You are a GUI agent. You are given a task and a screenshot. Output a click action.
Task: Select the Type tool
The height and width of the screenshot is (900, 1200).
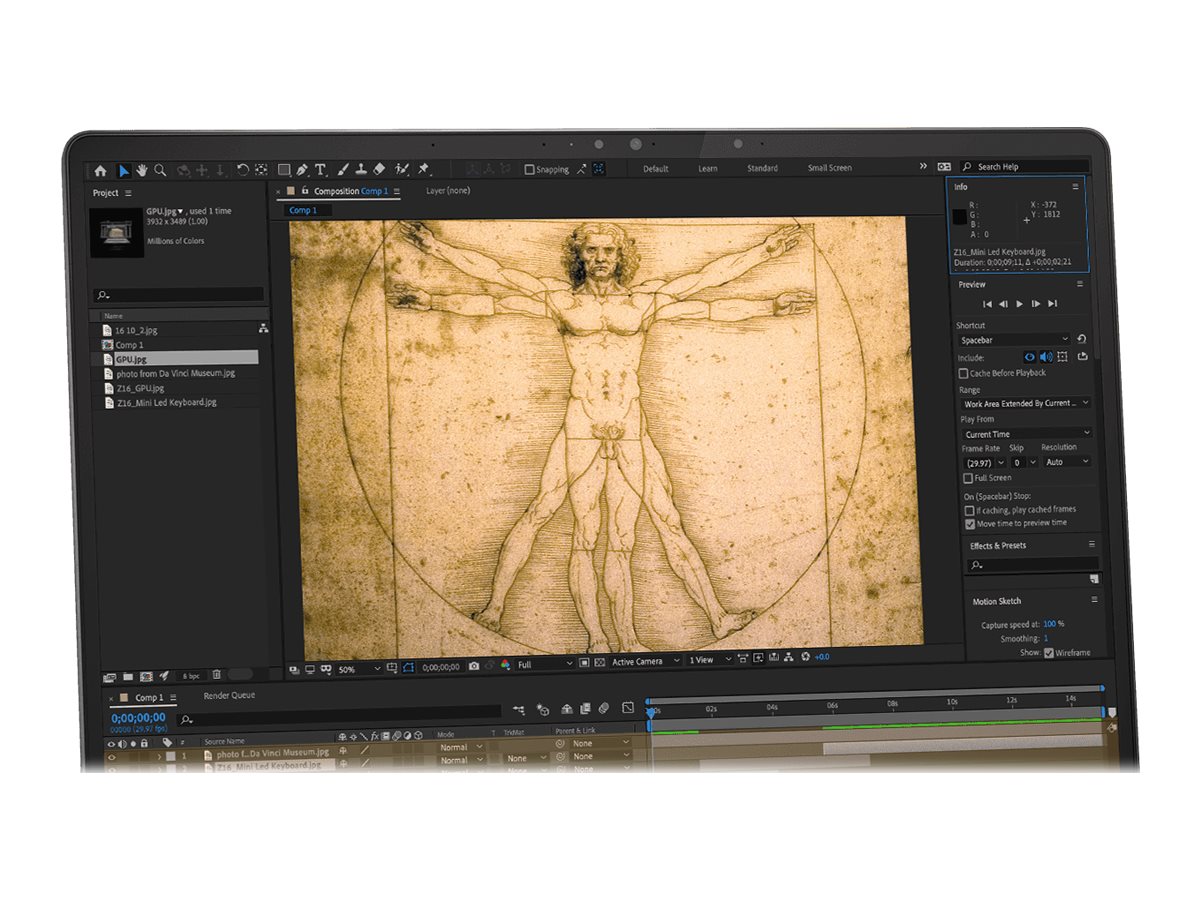pyautogui.click(x=320, y=170)
